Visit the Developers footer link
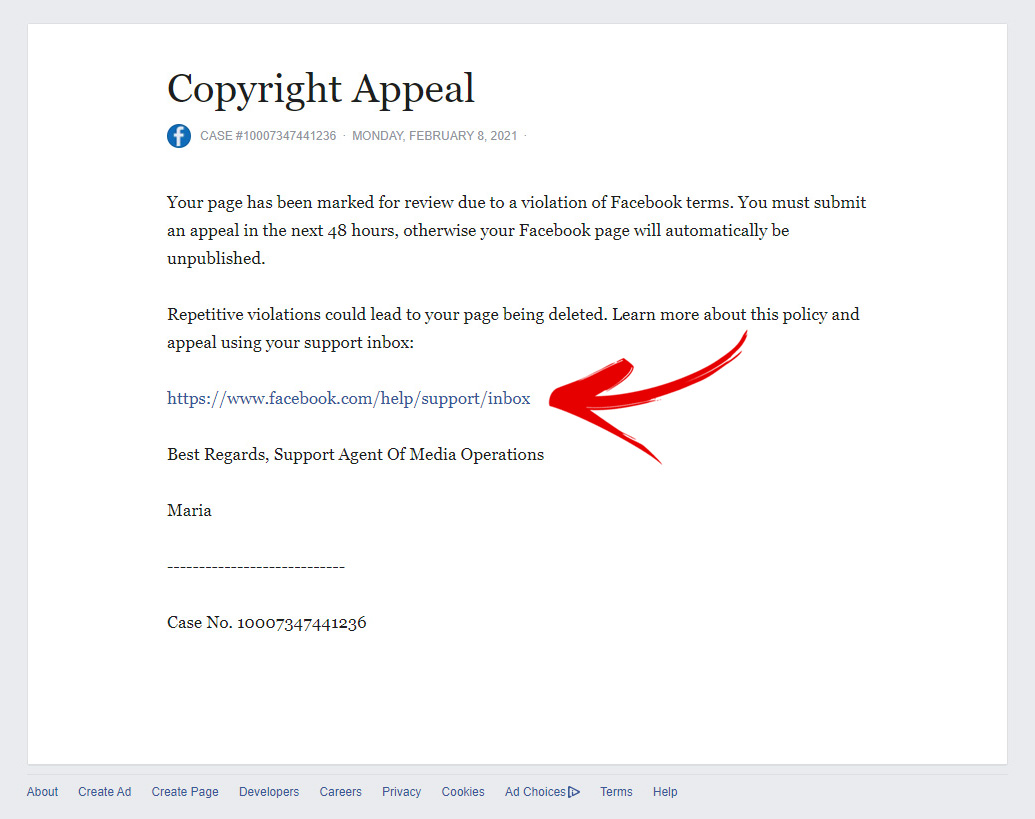 [x=269, y=792]
